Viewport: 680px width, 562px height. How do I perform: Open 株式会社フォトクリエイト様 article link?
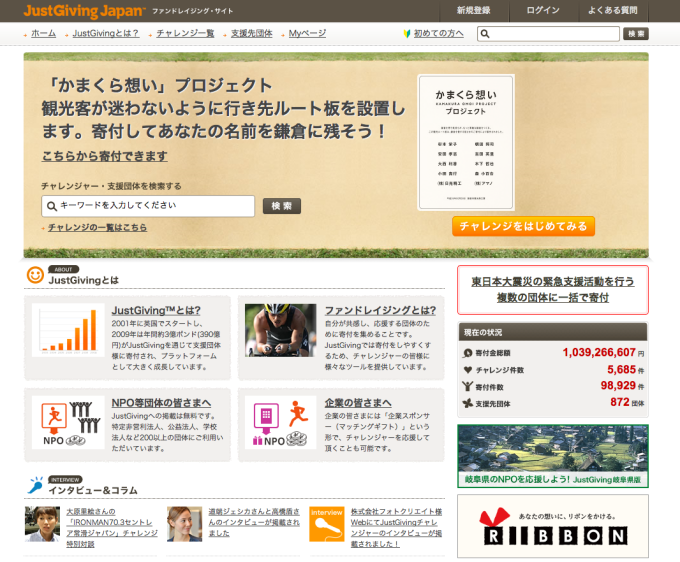[396, 528]
